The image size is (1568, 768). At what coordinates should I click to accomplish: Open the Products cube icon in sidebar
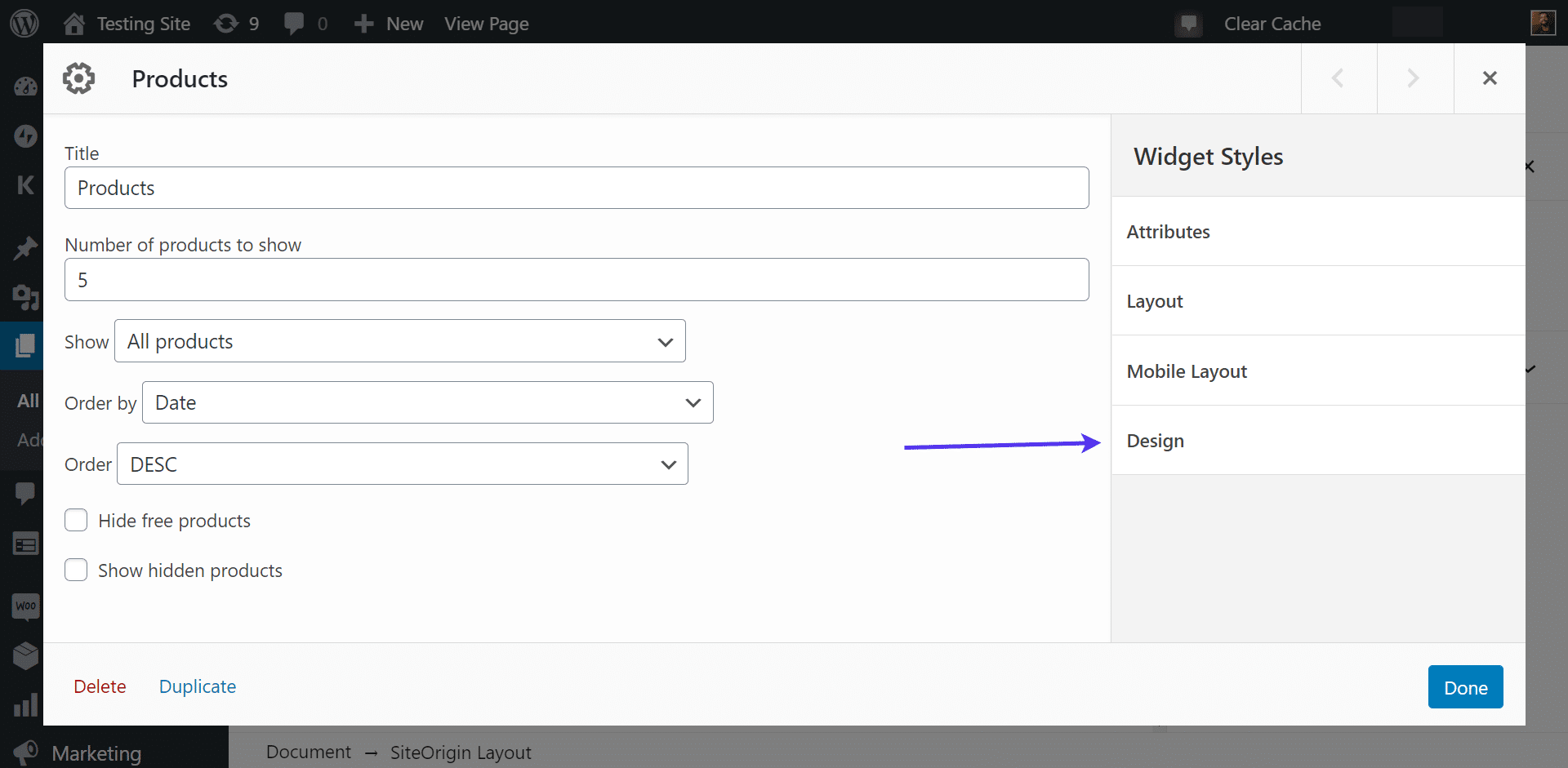click(x=25, y=655)
